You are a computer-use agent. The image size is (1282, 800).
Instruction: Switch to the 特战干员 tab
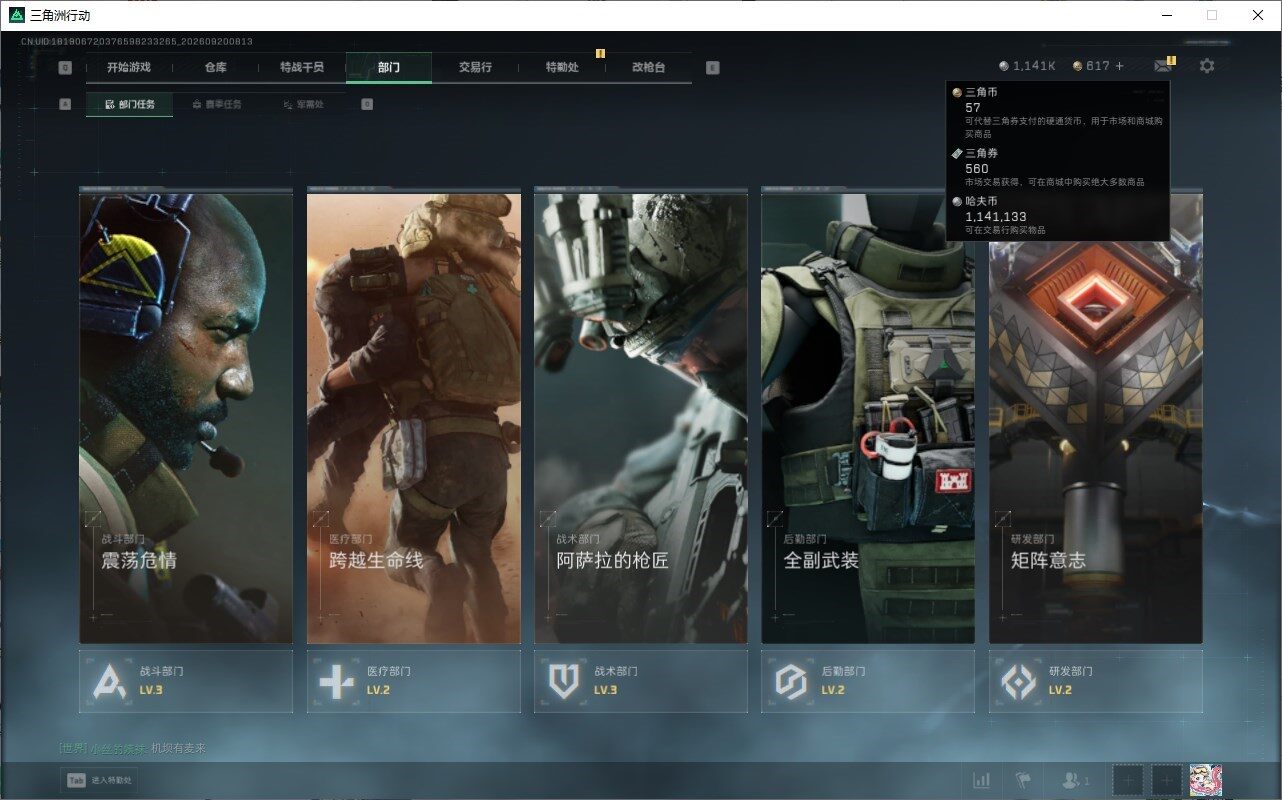[302, 67]
